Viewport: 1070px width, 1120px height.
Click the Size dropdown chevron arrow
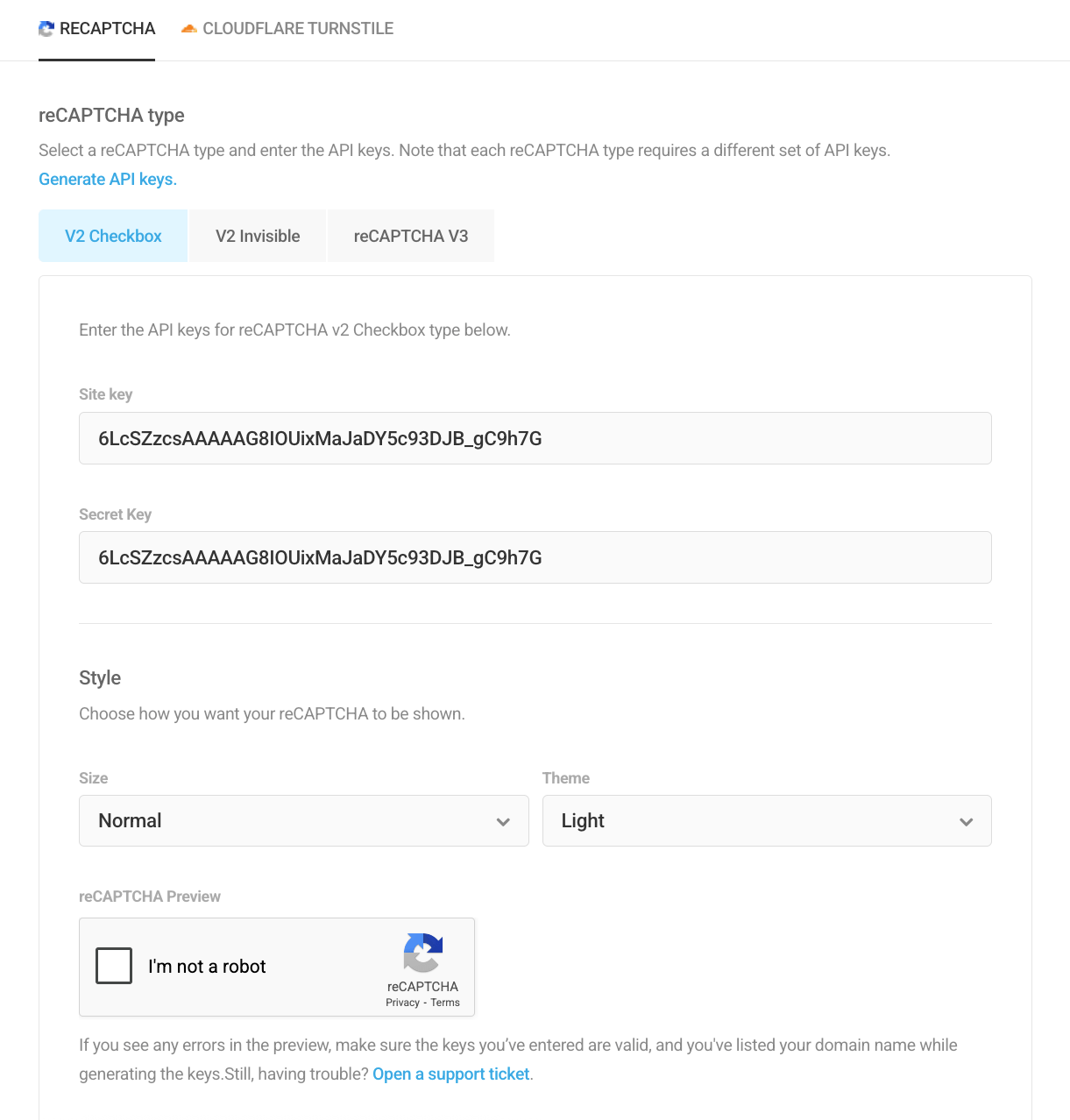pos(504,822)
